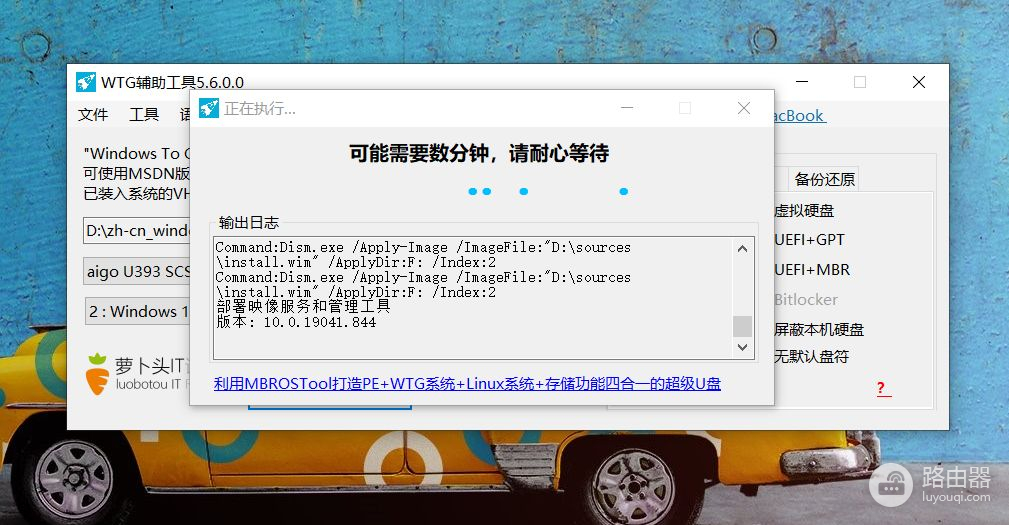Open the MBROSTool 四合一超级U盘 link
This screenshot has width=1009, height=525.
coord(467,383)
